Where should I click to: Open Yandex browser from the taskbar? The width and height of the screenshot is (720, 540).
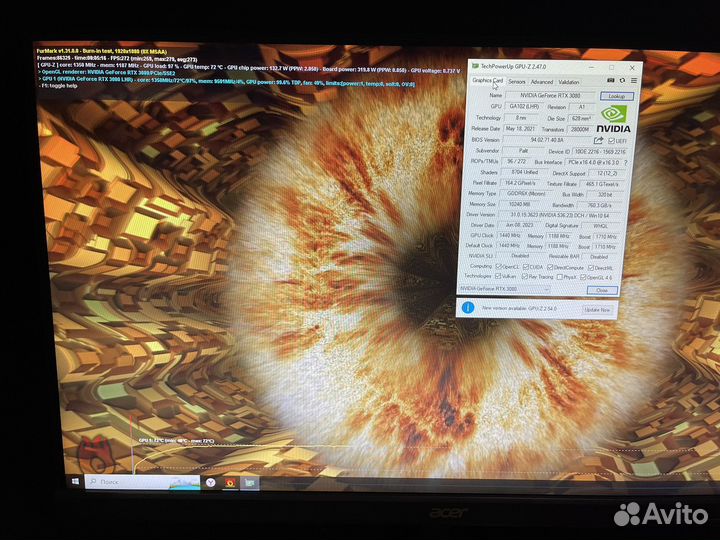211,482
